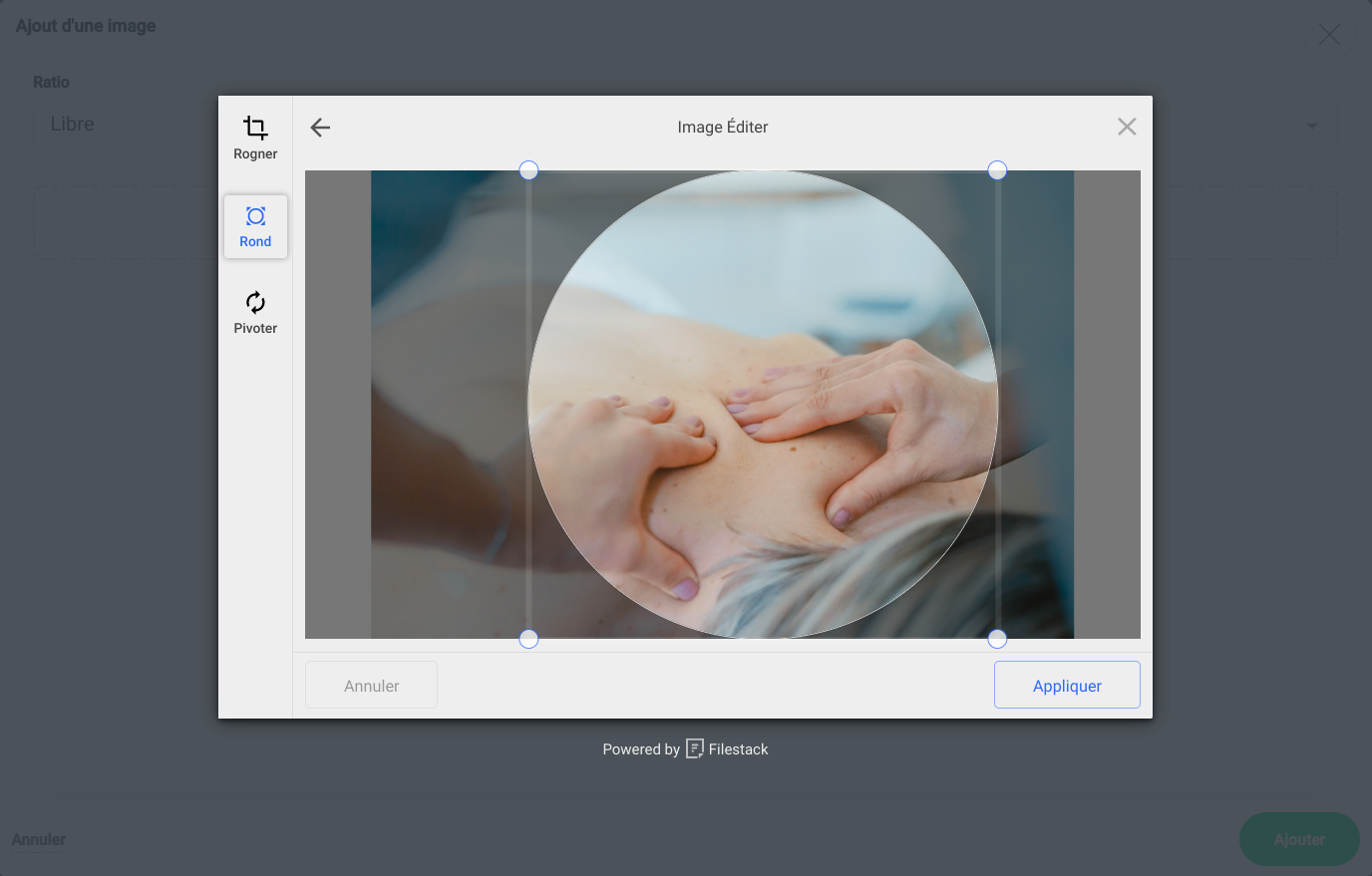
Task: Click the Ajout d'une image heading
Action: [86, 26]
